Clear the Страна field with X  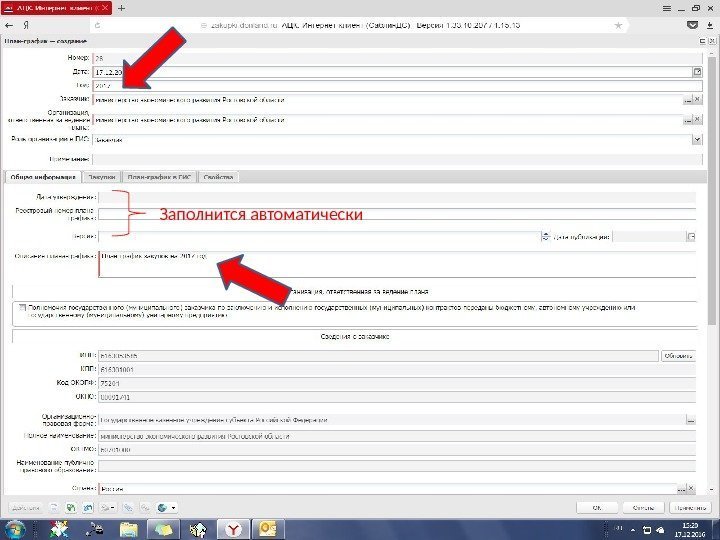(691, 489)
